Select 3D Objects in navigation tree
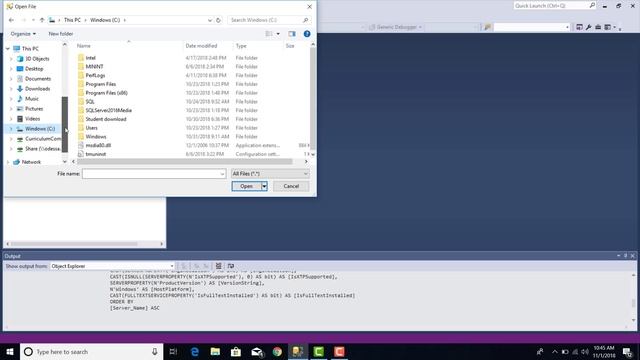Image resolution: width=640 pixels, height=360 pixels. [37, 59]
